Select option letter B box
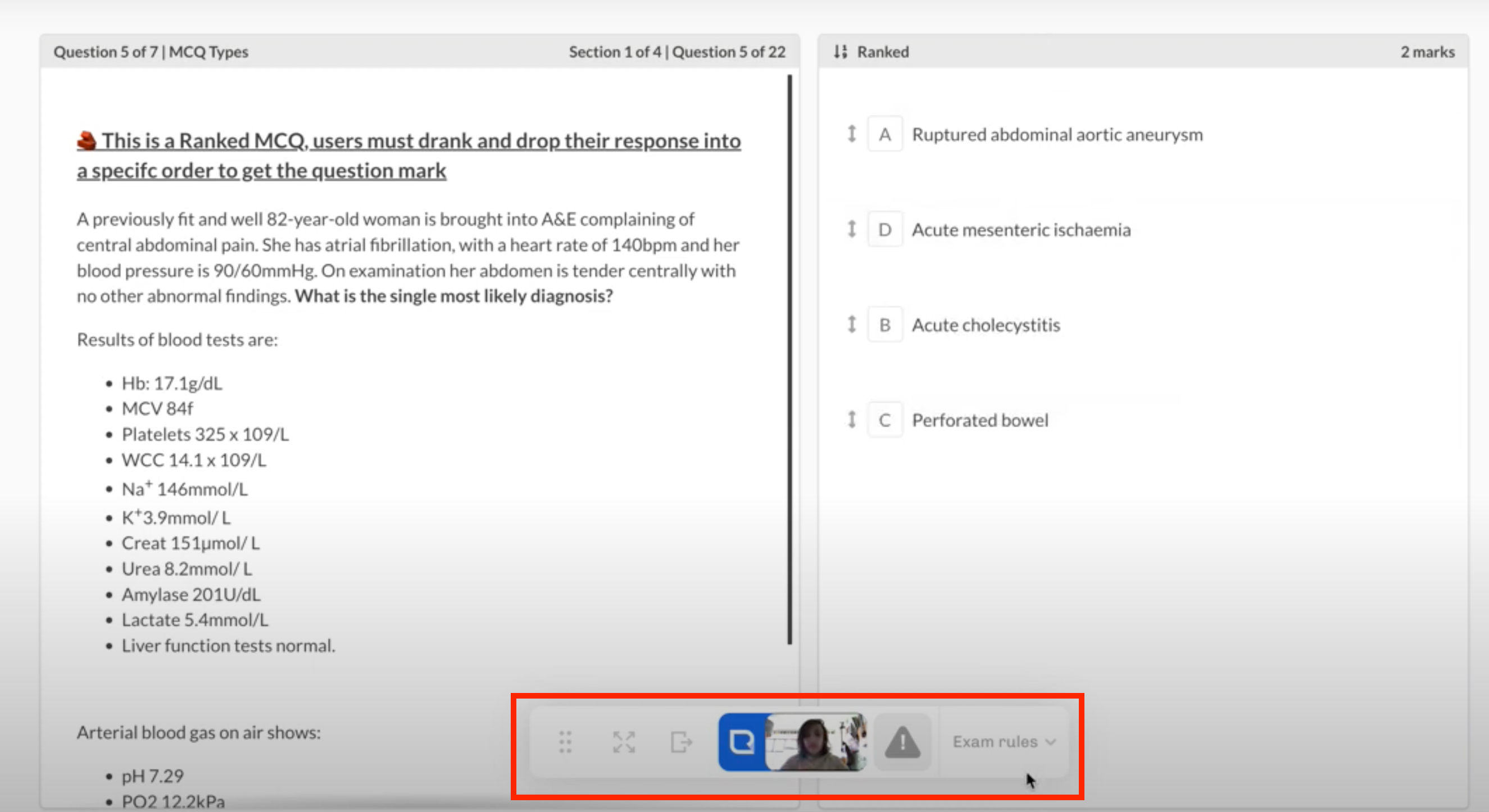 coord(884,325)
